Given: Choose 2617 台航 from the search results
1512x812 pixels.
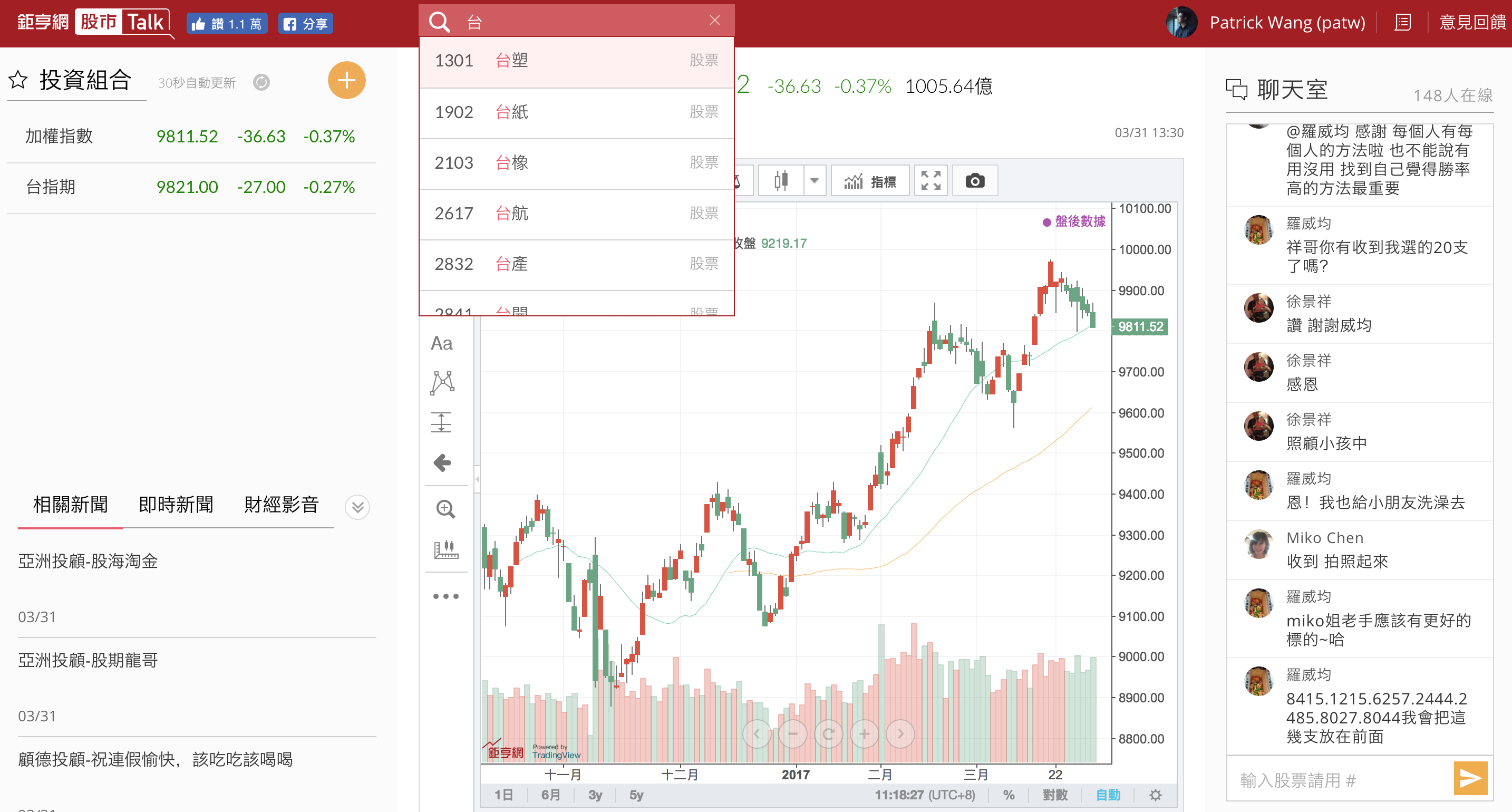Looking at the screenshot, I should tap(576, 213).
